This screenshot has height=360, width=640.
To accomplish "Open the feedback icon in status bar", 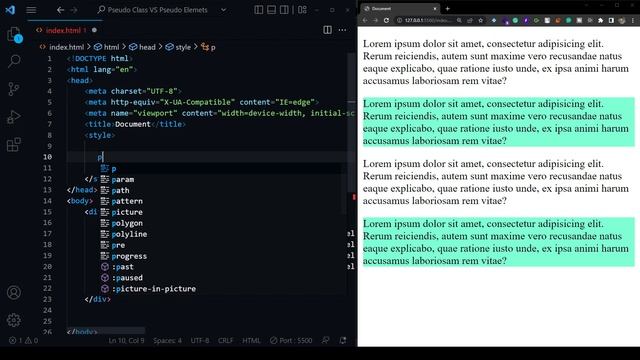I will click(325, 340).
